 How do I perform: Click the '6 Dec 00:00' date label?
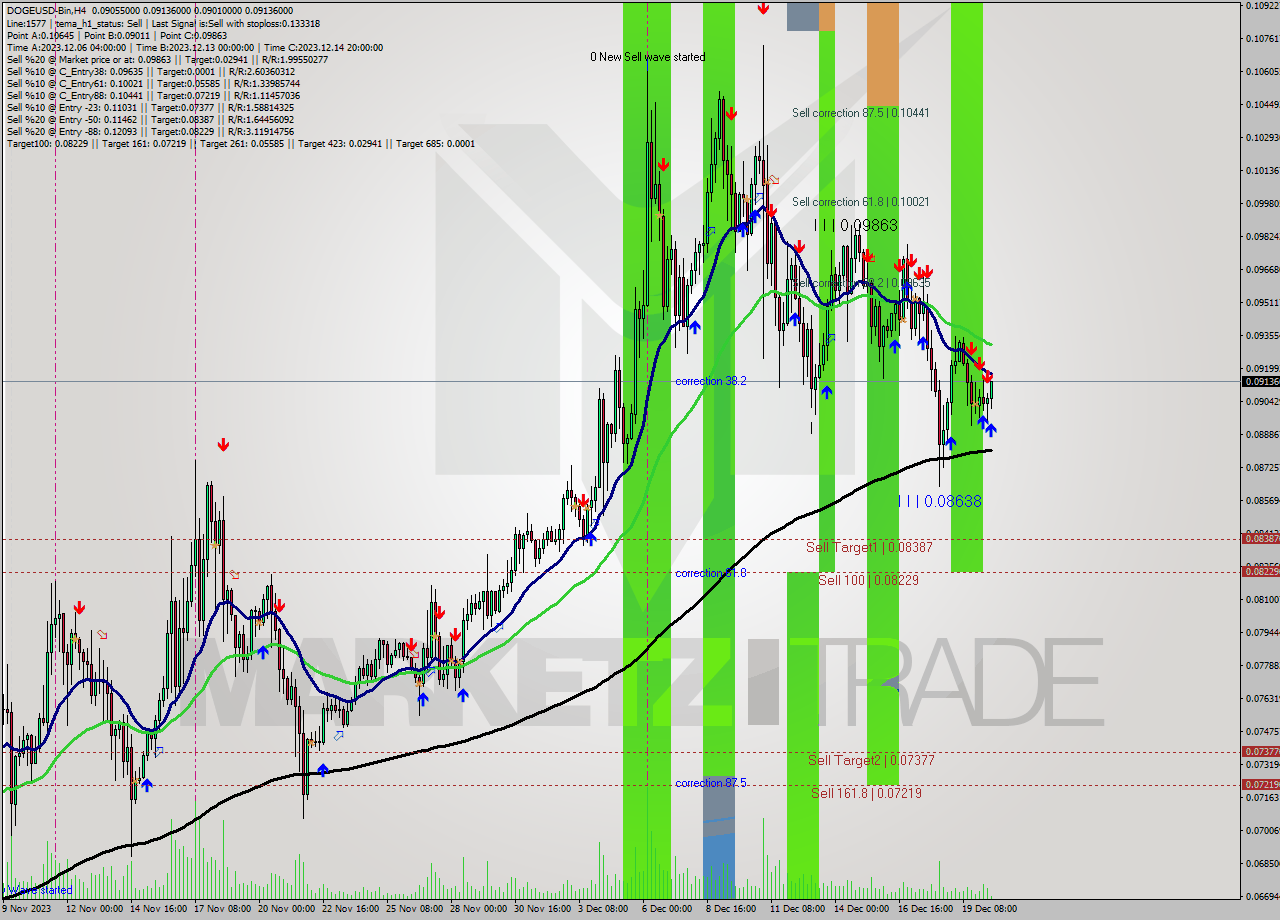[667, 909]
